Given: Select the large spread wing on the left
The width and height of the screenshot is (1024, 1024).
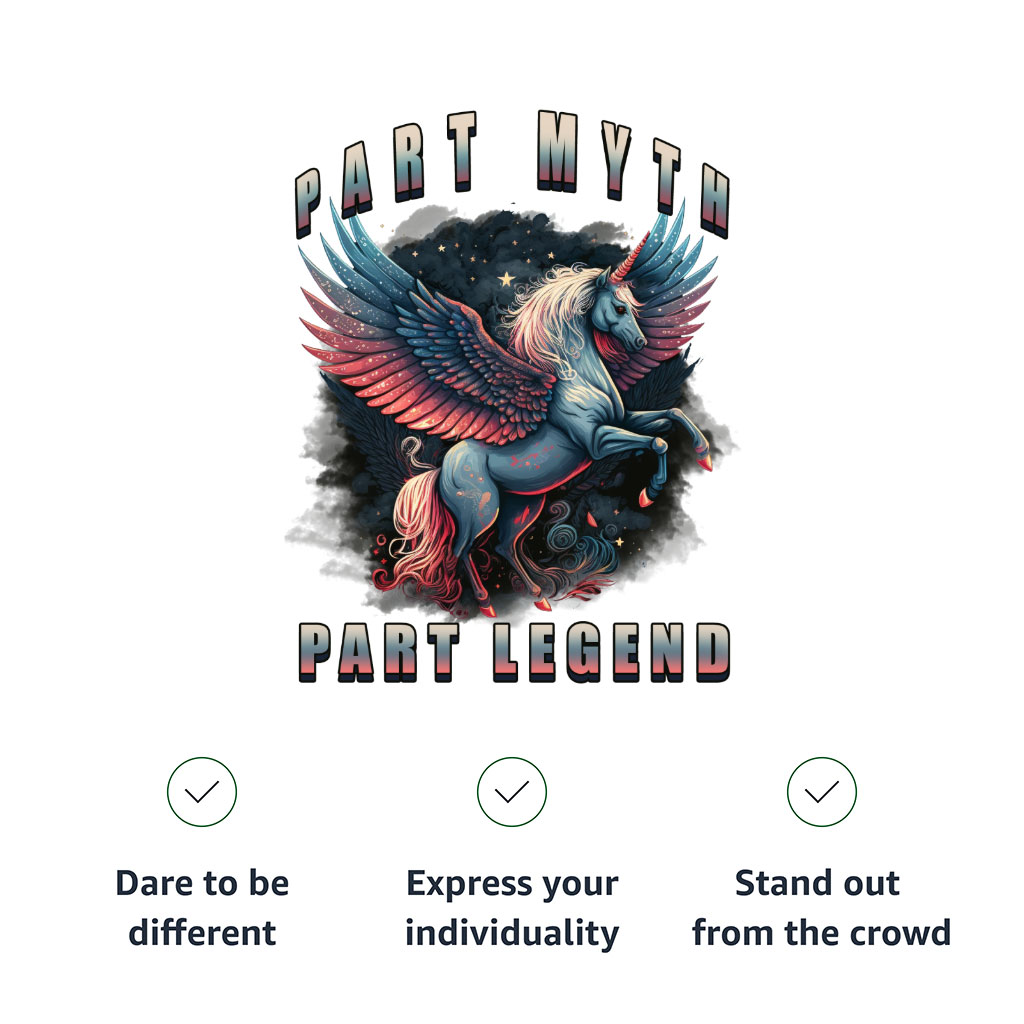Looking at the screenshot, I should point(424,346).
